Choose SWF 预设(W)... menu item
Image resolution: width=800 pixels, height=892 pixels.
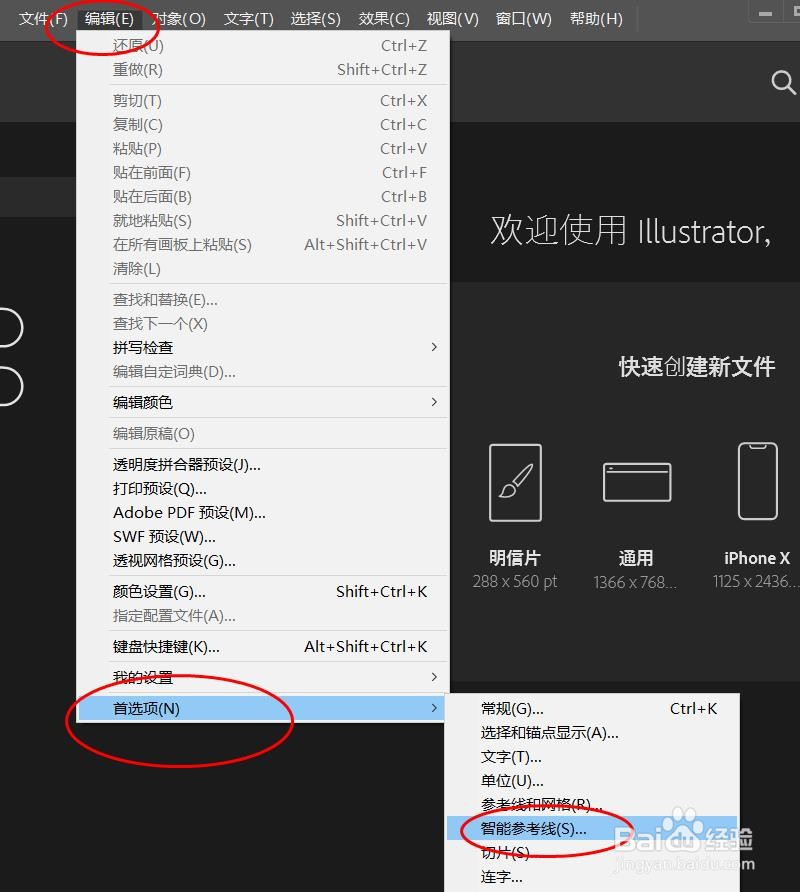tap(263, 536)
